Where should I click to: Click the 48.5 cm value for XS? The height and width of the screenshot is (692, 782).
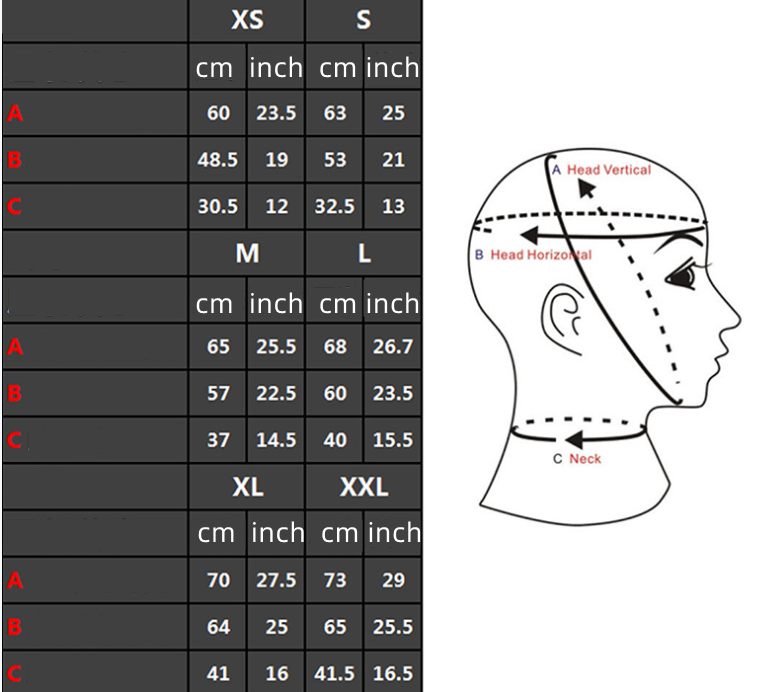click(x=217, y=160)
